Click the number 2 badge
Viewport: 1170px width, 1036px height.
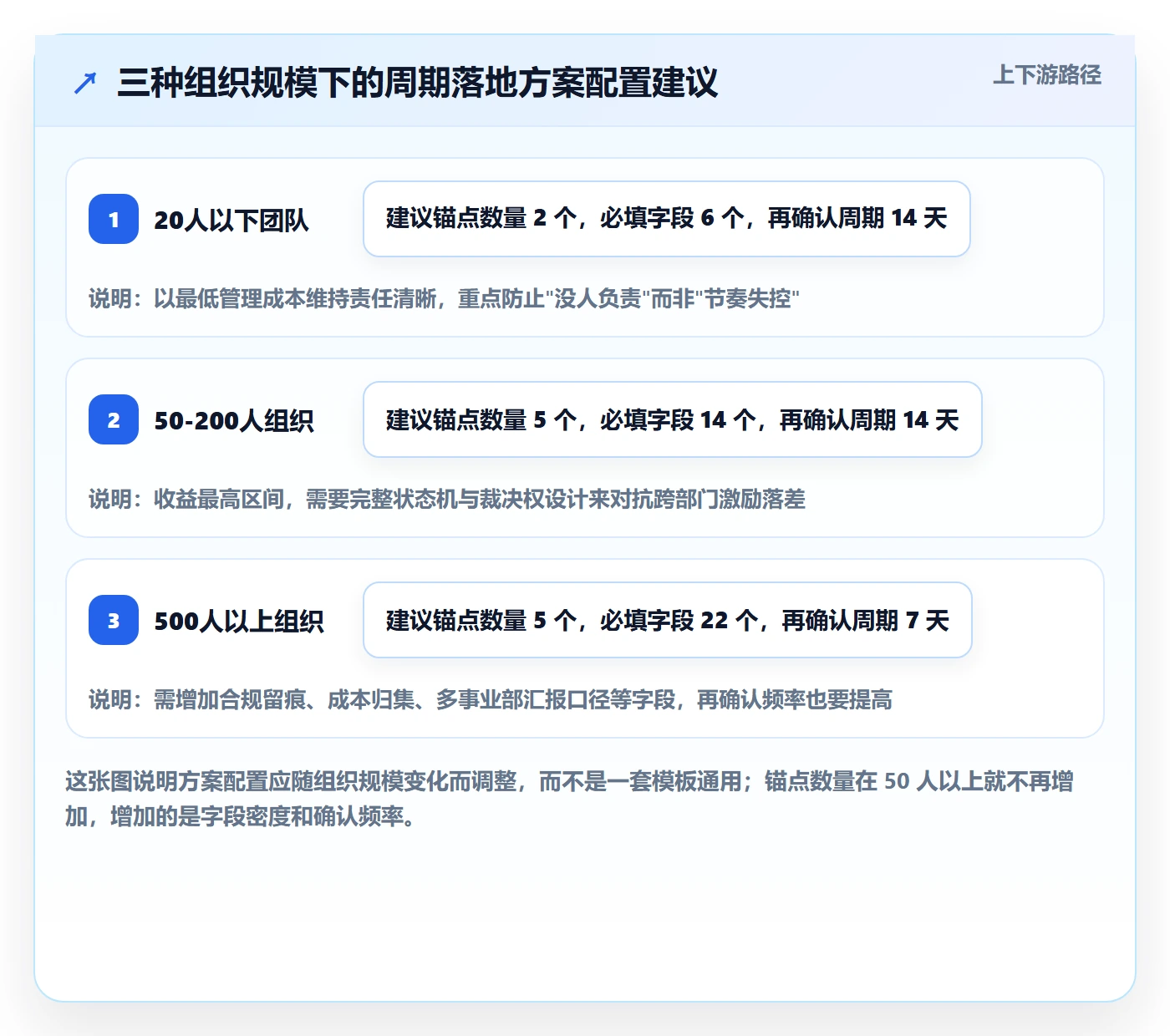tap(114, 419)
